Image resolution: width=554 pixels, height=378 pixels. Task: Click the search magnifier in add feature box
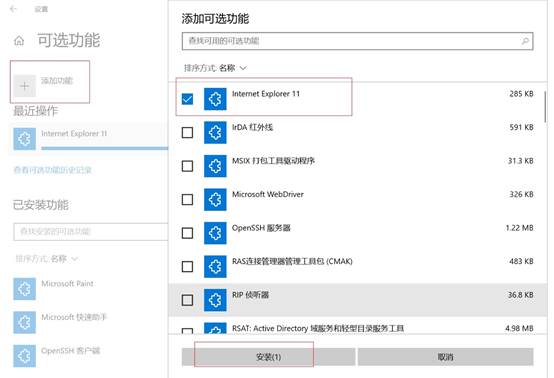pos(525,41)
